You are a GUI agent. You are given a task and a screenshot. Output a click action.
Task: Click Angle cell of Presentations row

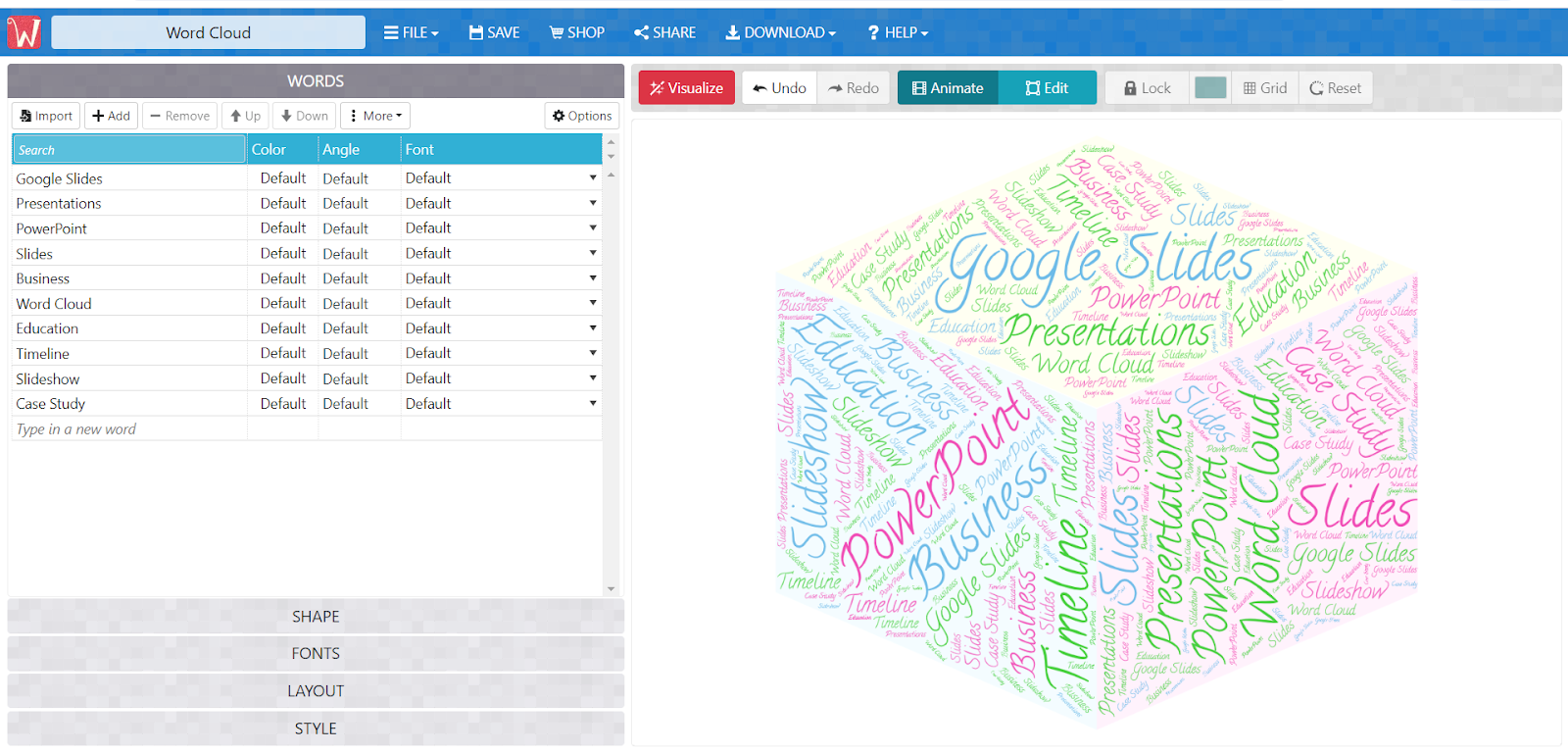coord(360,203)
